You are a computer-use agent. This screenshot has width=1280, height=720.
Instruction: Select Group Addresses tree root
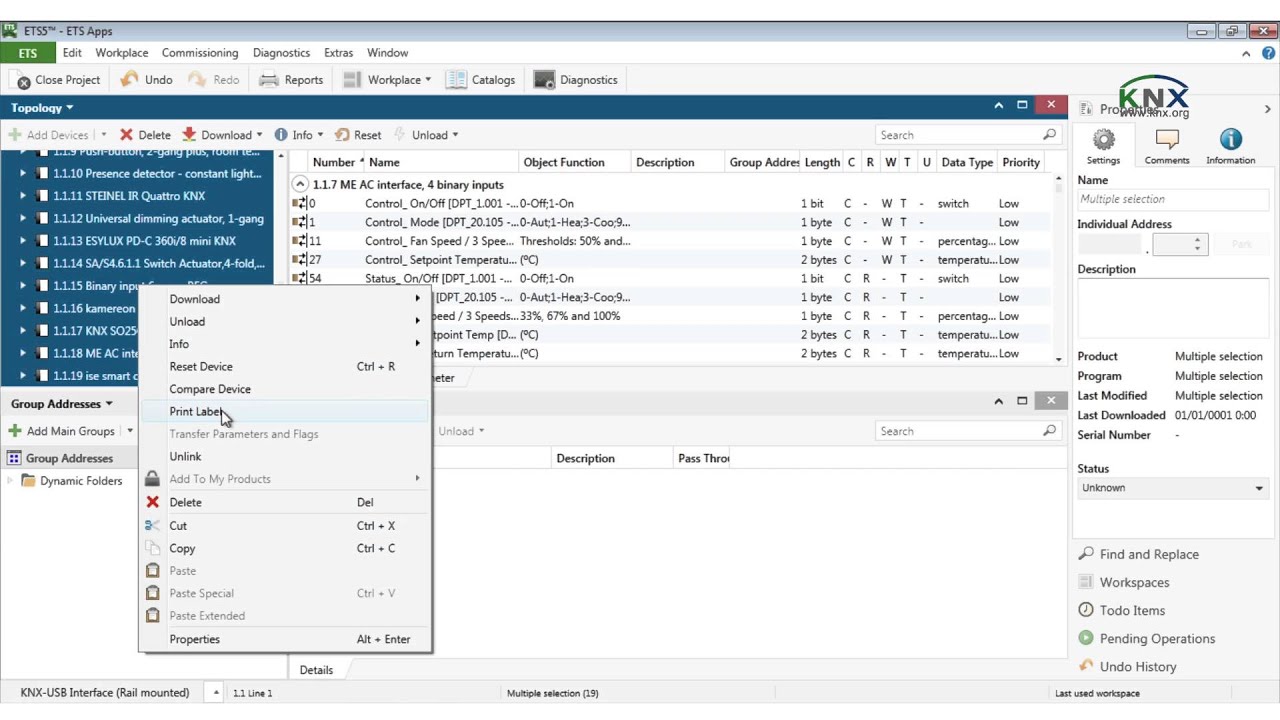click(x=69, y=458)
